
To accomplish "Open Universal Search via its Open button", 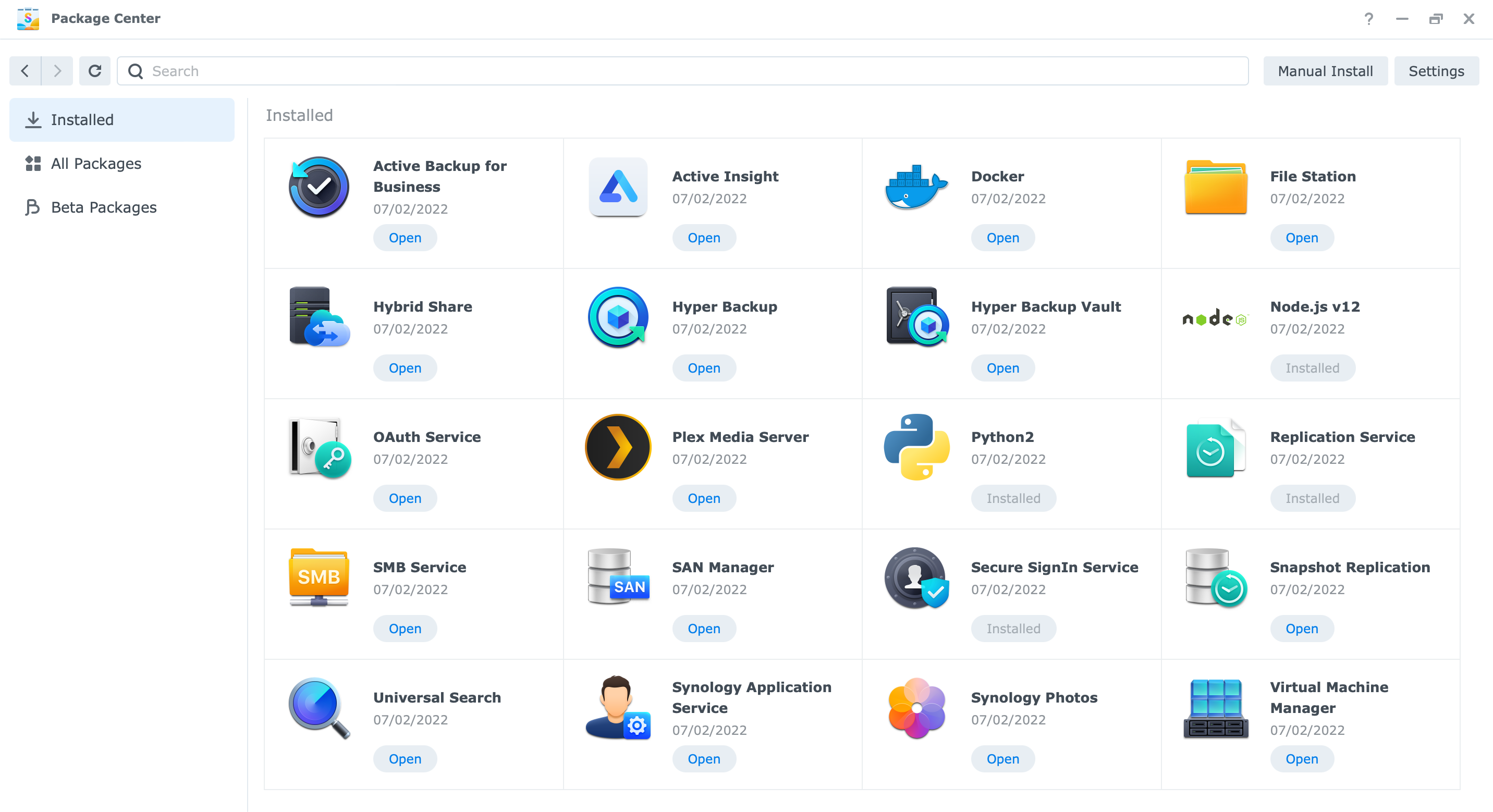I will (x=405, y=759).
